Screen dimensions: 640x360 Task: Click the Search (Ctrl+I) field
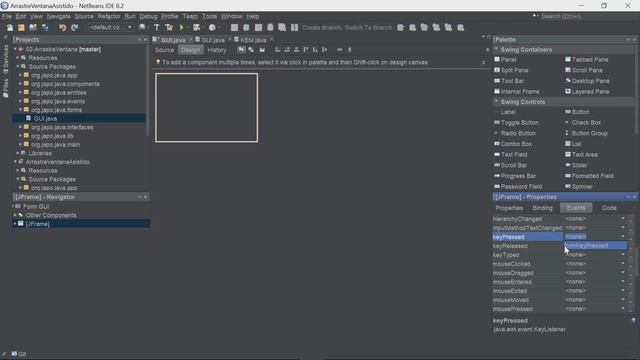(584, 16)
